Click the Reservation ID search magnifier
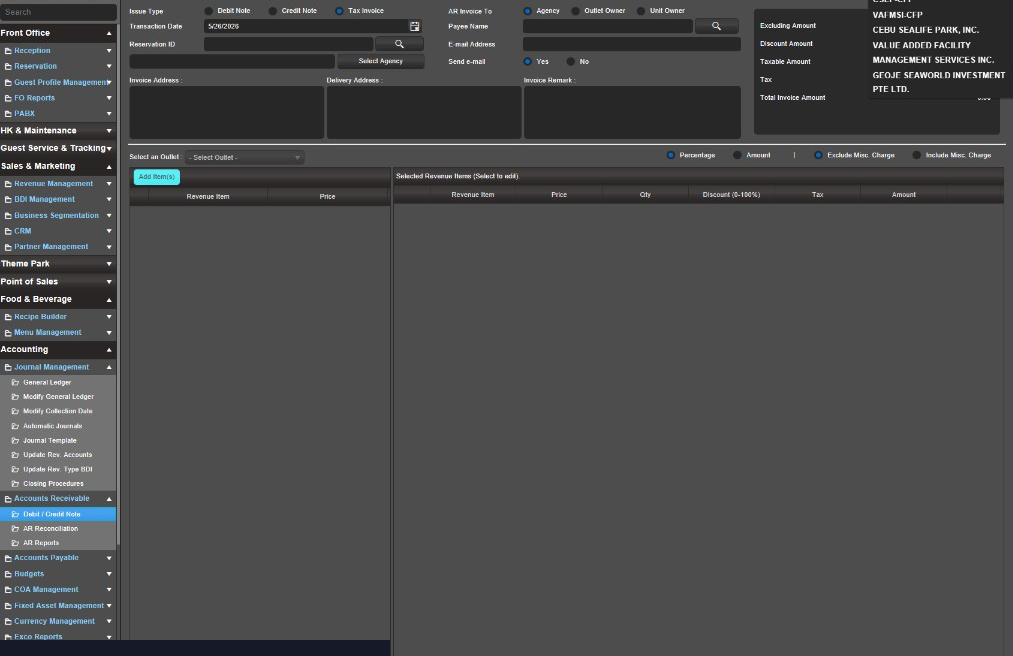 [x=399, y=44]
